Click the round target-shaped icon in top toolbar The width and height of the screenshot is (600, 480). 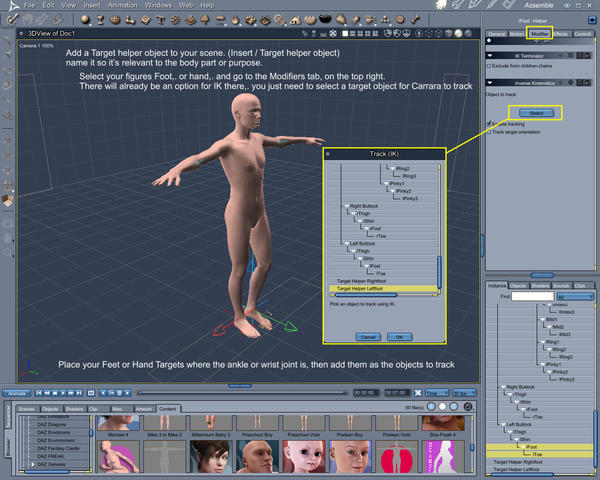pos(400,19)
